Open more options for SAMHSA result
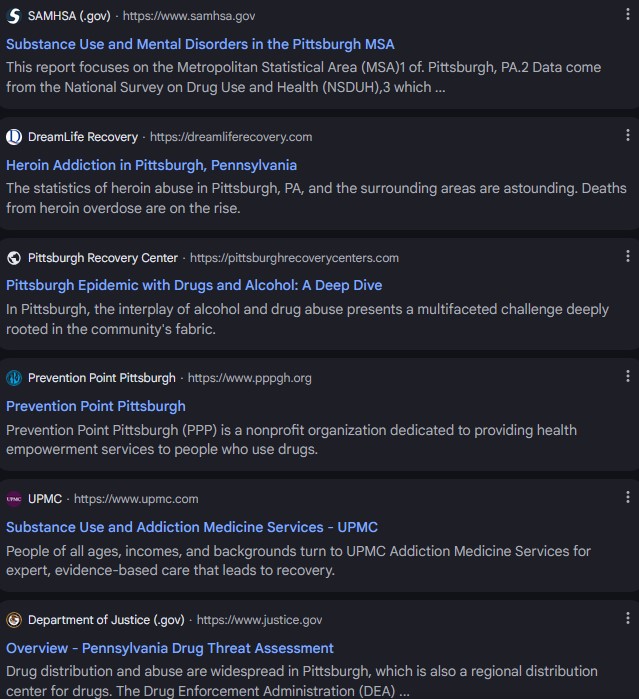The width and height of the screenshot is (639, 699). pyautogui.click(x=627, y=14)
